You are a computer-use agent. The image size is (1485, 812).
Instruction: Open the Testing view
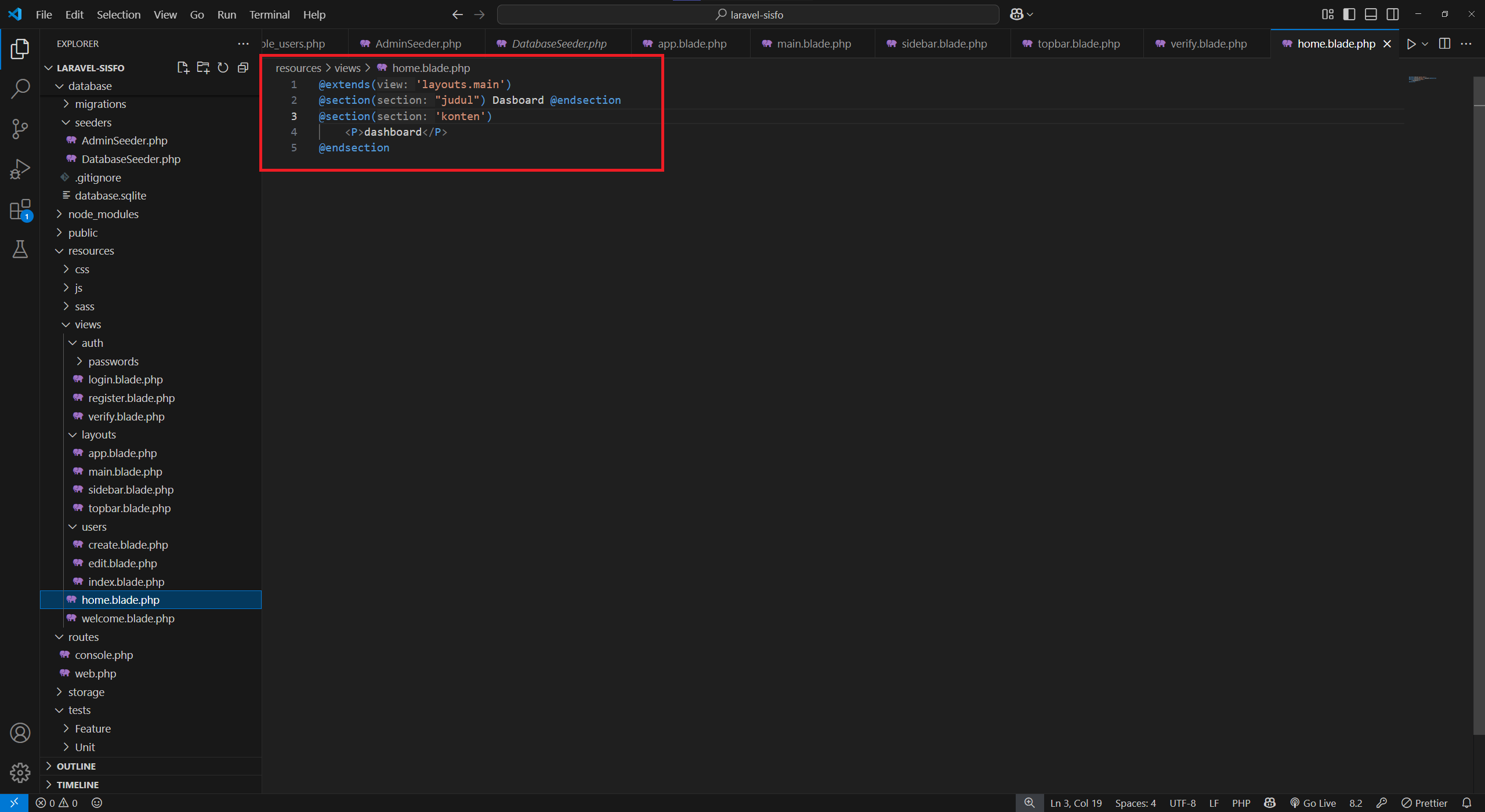[x=20, y=249]
